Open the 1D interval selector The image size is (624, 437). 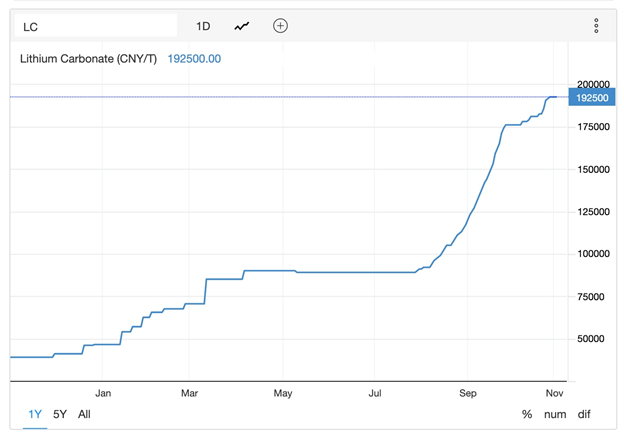tap(203, 26)
